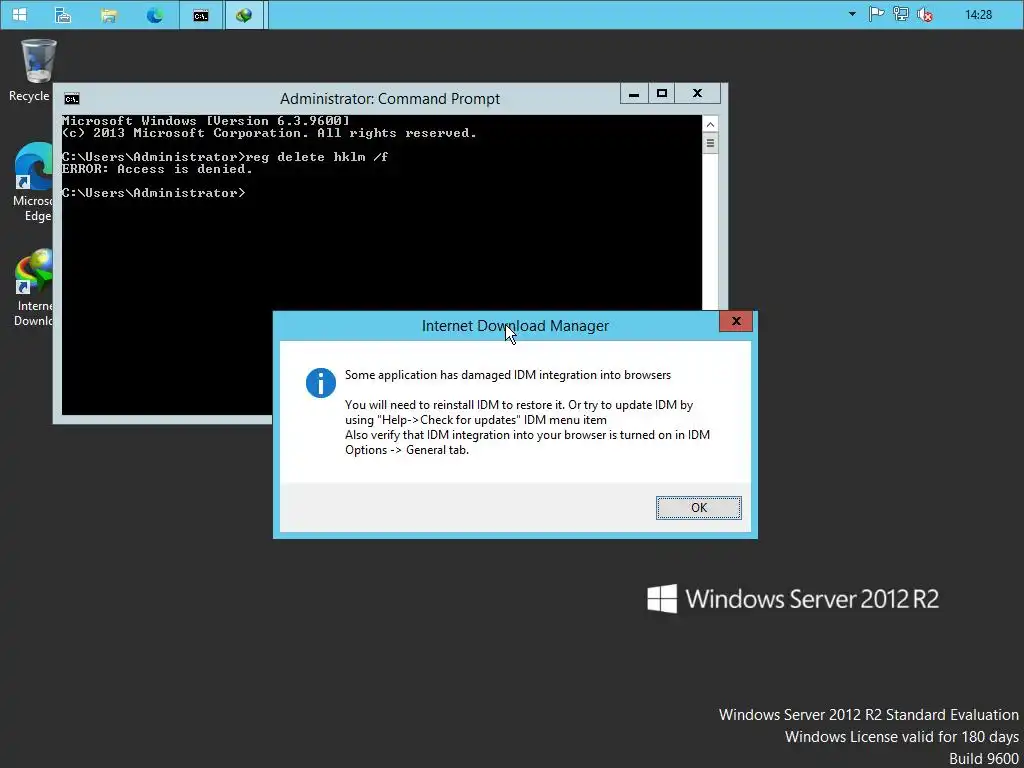The image size is (1024, 768).
Task: Click 'Some application has damaged IDM integration' text
Action: click(x=507, y=375)
